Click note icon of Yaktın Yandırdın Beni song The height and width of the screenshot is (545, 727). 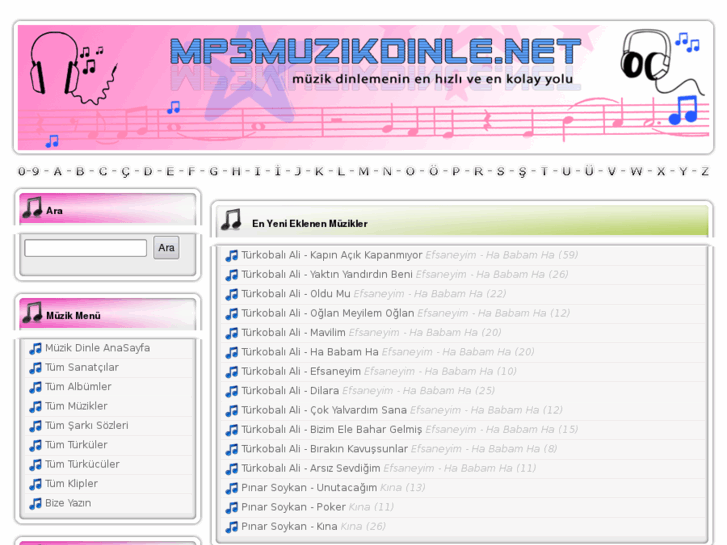coord(231,275)
